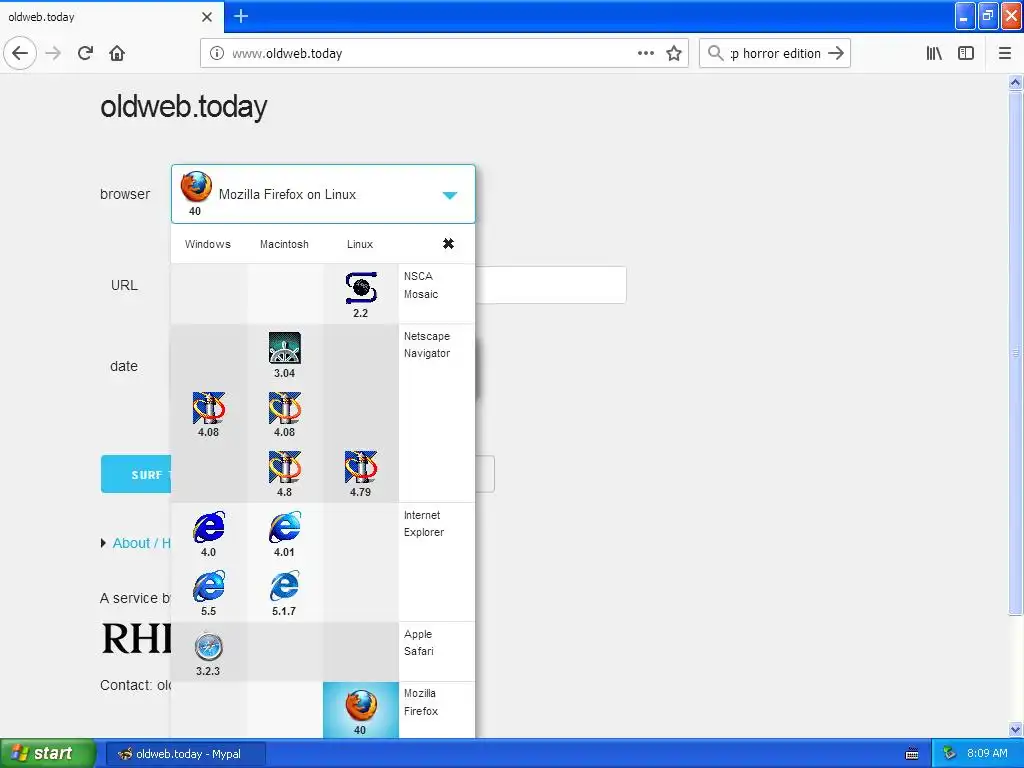Viewport: 1024px width, 768px height.
Task: Click the Linux column header
Action: click(360, 244)
